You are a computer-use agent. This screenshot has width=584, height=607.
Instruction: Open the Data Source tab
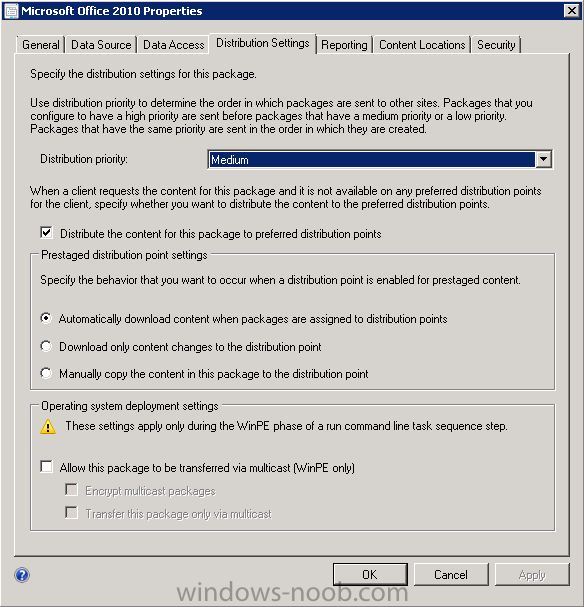click(101, 45)
